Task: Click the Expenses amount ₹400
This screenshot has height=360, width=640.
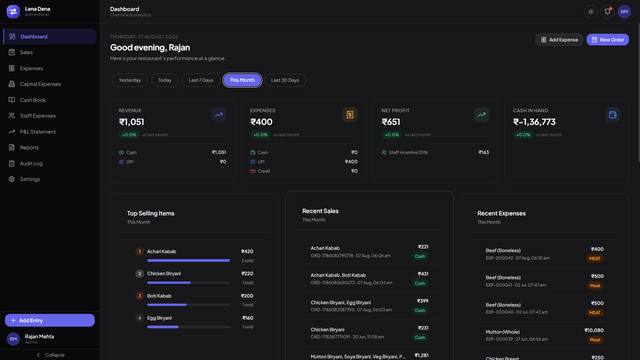Action: click(261, 122)
